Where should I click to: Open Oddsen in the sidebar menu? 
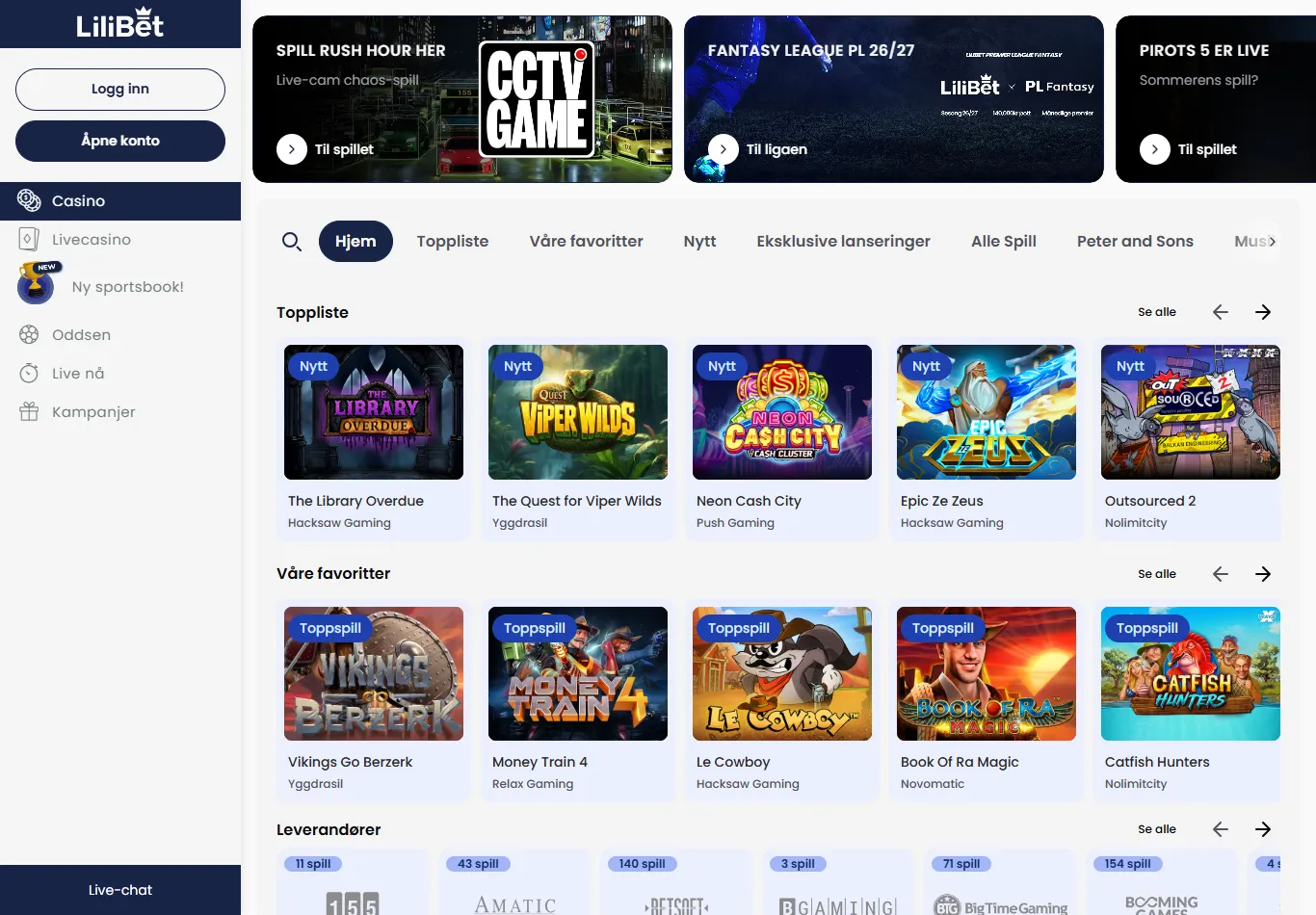(x=120, y=335)
